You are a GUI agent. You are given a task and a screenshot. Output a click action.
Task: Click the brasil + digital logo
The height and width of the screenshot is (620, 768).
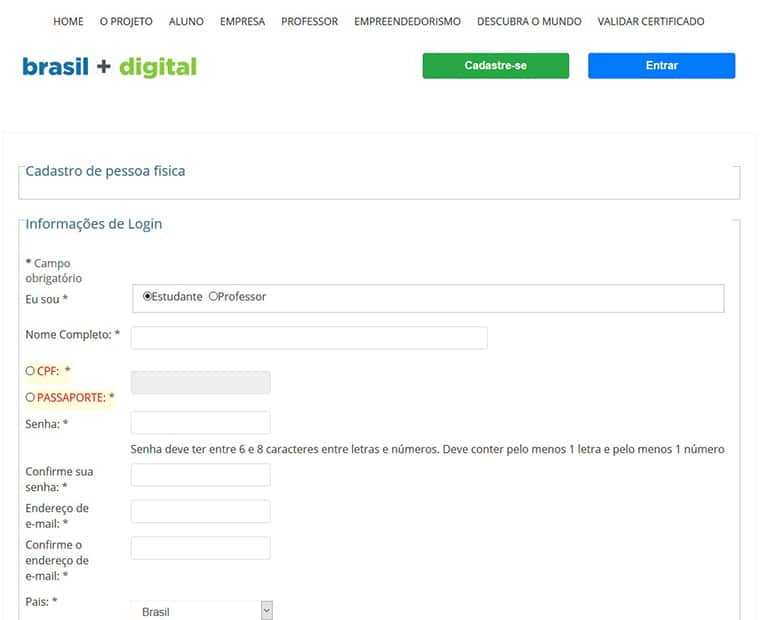[x=109, y=67]
